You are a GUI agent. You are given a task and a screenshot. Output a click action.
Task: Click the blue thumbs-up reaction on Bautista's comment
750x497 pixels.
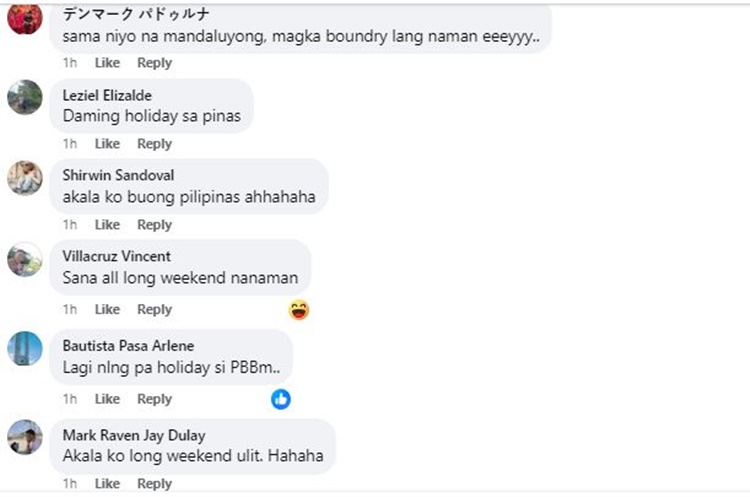(x=281, y=399)
